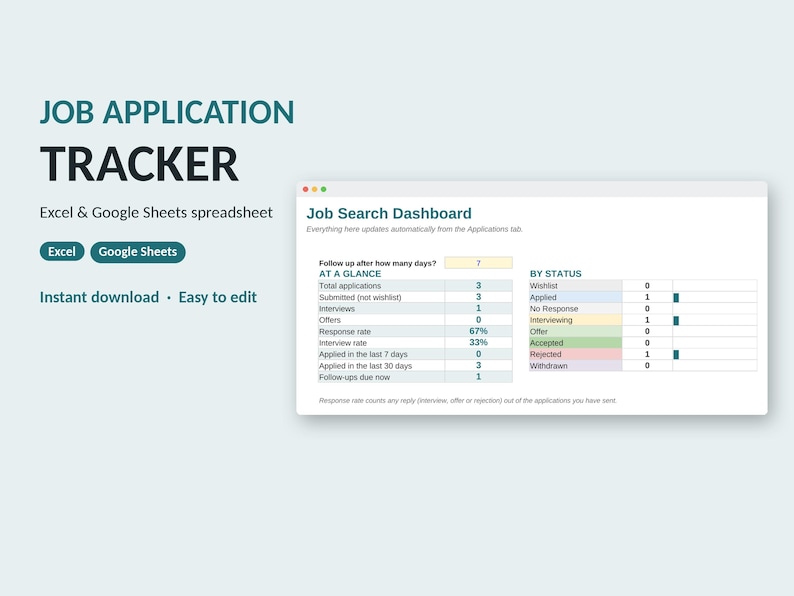794x596 pixels.
Task: Click the light green Offer status cell
Action: click(x=576, y=331)
